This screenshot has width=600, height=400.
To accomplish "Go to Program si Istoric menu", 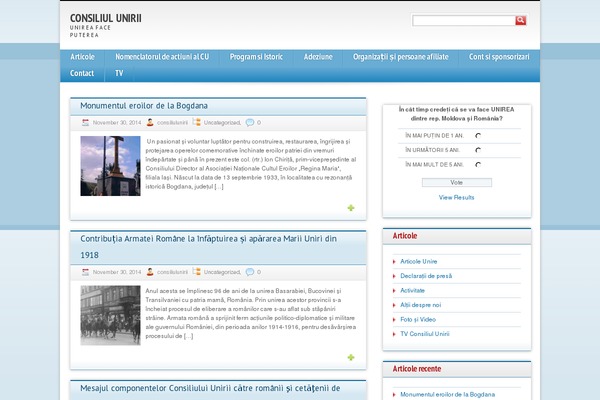I will (256, 57).
